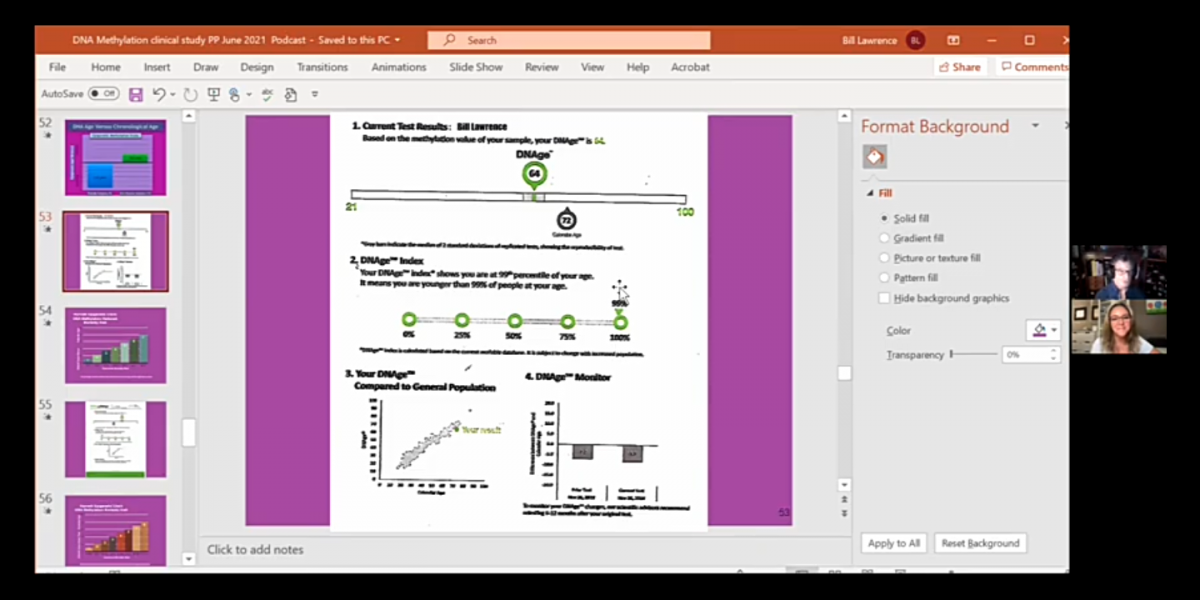The image size is (1200, 600).
Task: Switch to the Home tab
Action: [106, 67]
